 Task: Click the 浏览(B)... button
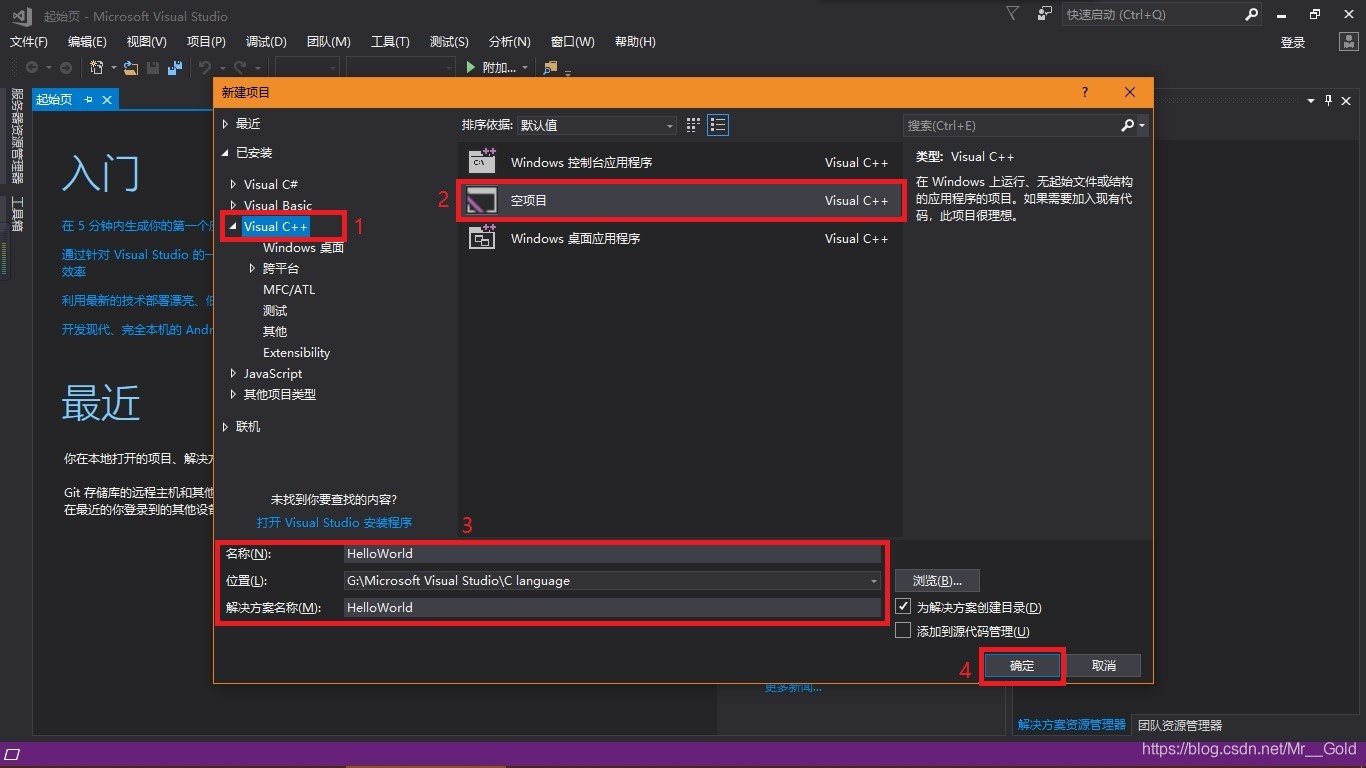937,581
